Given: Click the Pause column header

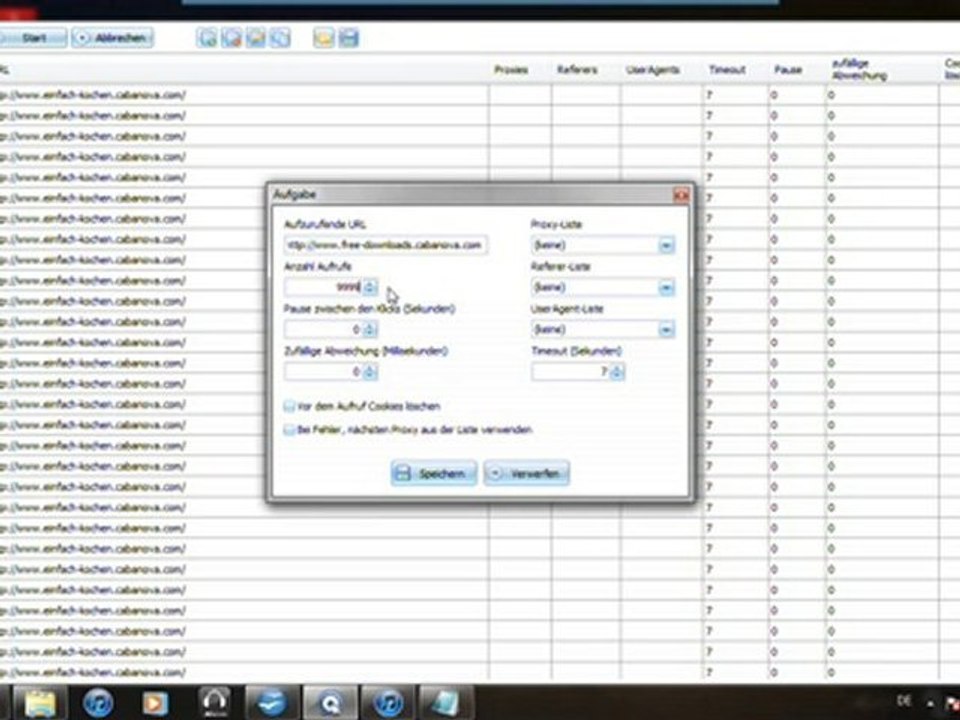Looking at the screenshot, I should pyautogui.click(x=788, y=70).
